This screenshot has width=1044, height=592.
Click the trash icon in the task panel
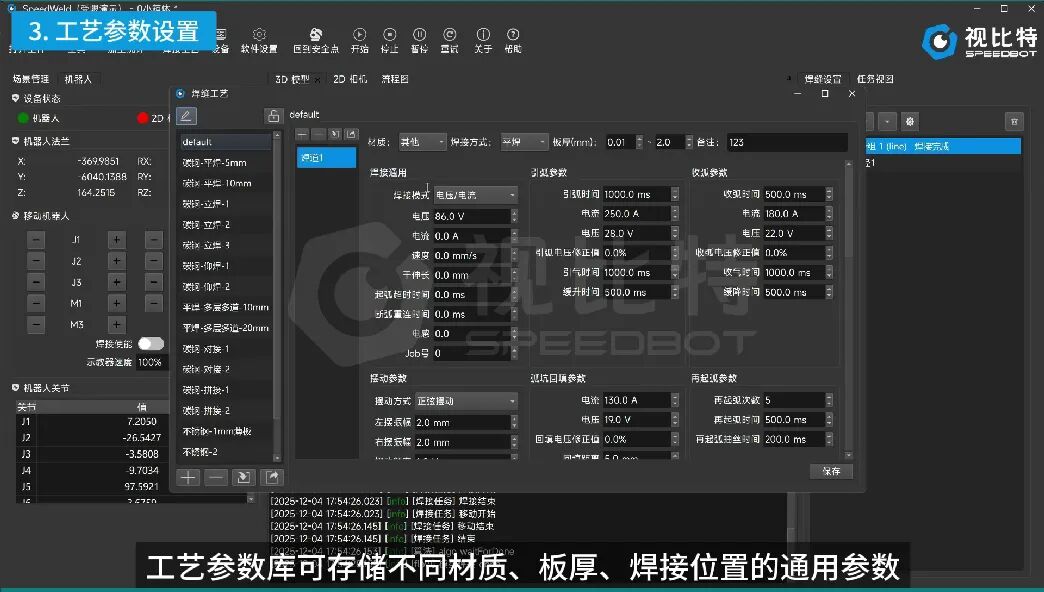point(1014,121)
